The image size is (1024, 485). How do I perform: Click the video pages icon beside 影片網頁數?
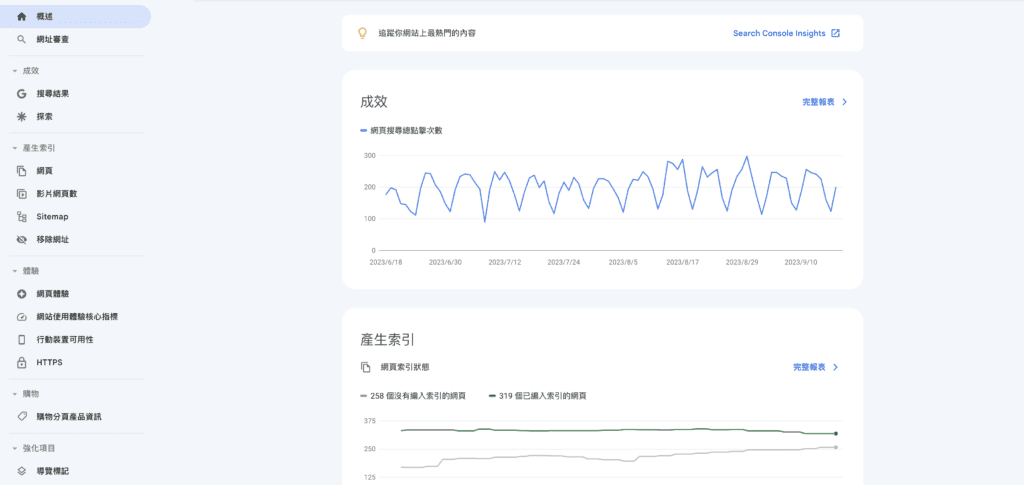22,194
